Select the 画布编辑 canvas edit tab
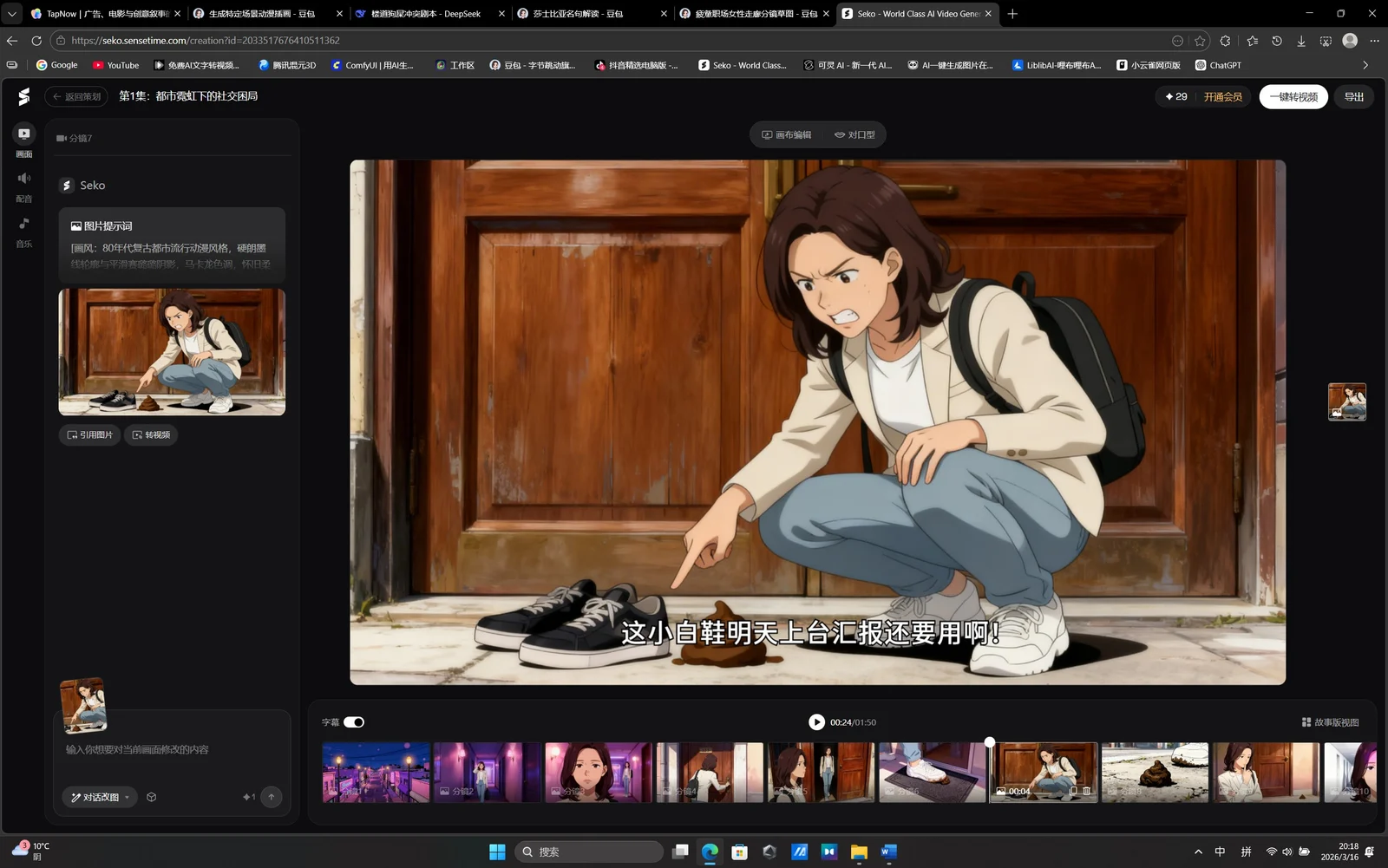Image resolution: width=1388 pixels, height=868 pixels. point(787,134)
